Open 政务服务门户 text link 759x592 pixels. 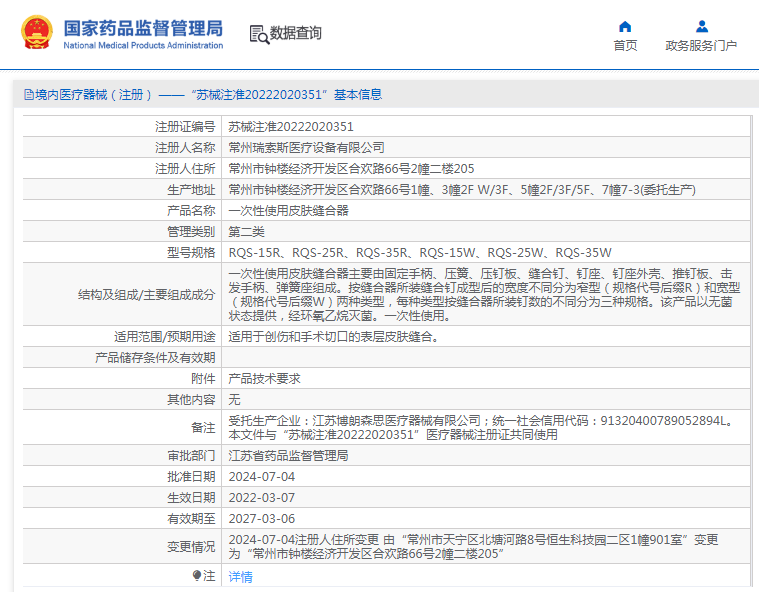pyautogui.click(x=701, y=46)
